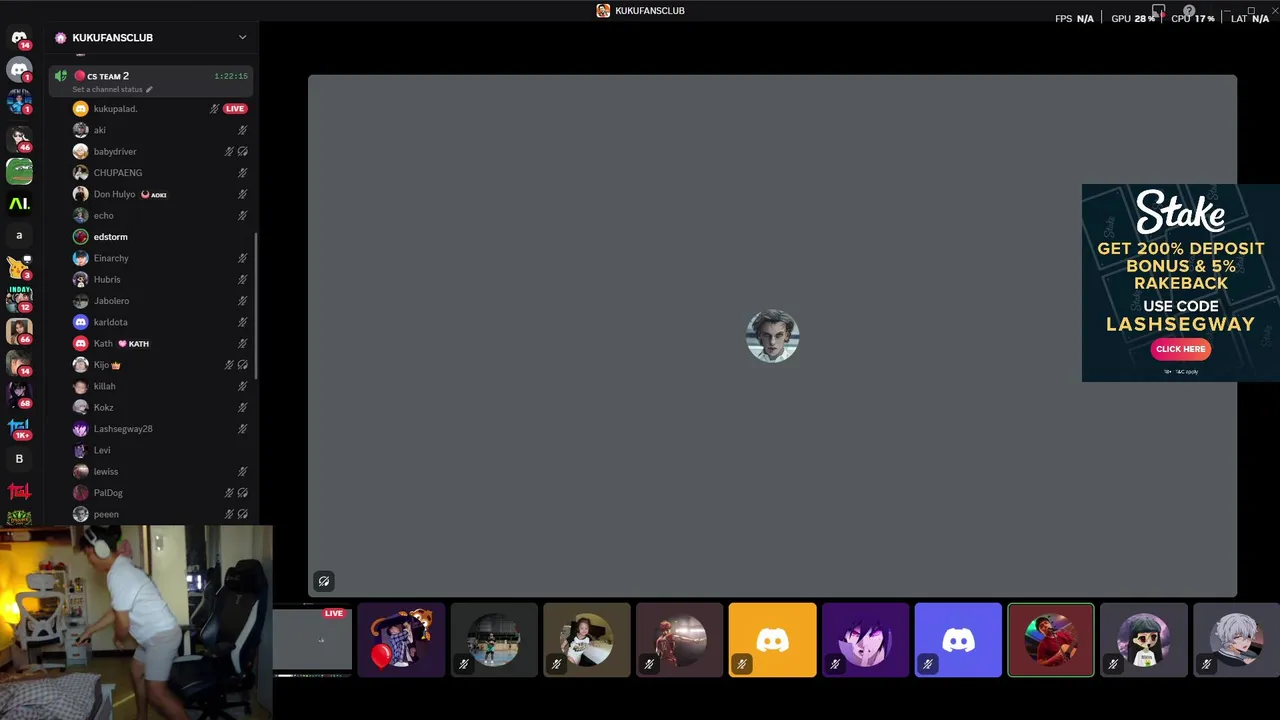Click the FPS N/A readout
This screenshot has width=1280, height=720.
[1074, 18]
